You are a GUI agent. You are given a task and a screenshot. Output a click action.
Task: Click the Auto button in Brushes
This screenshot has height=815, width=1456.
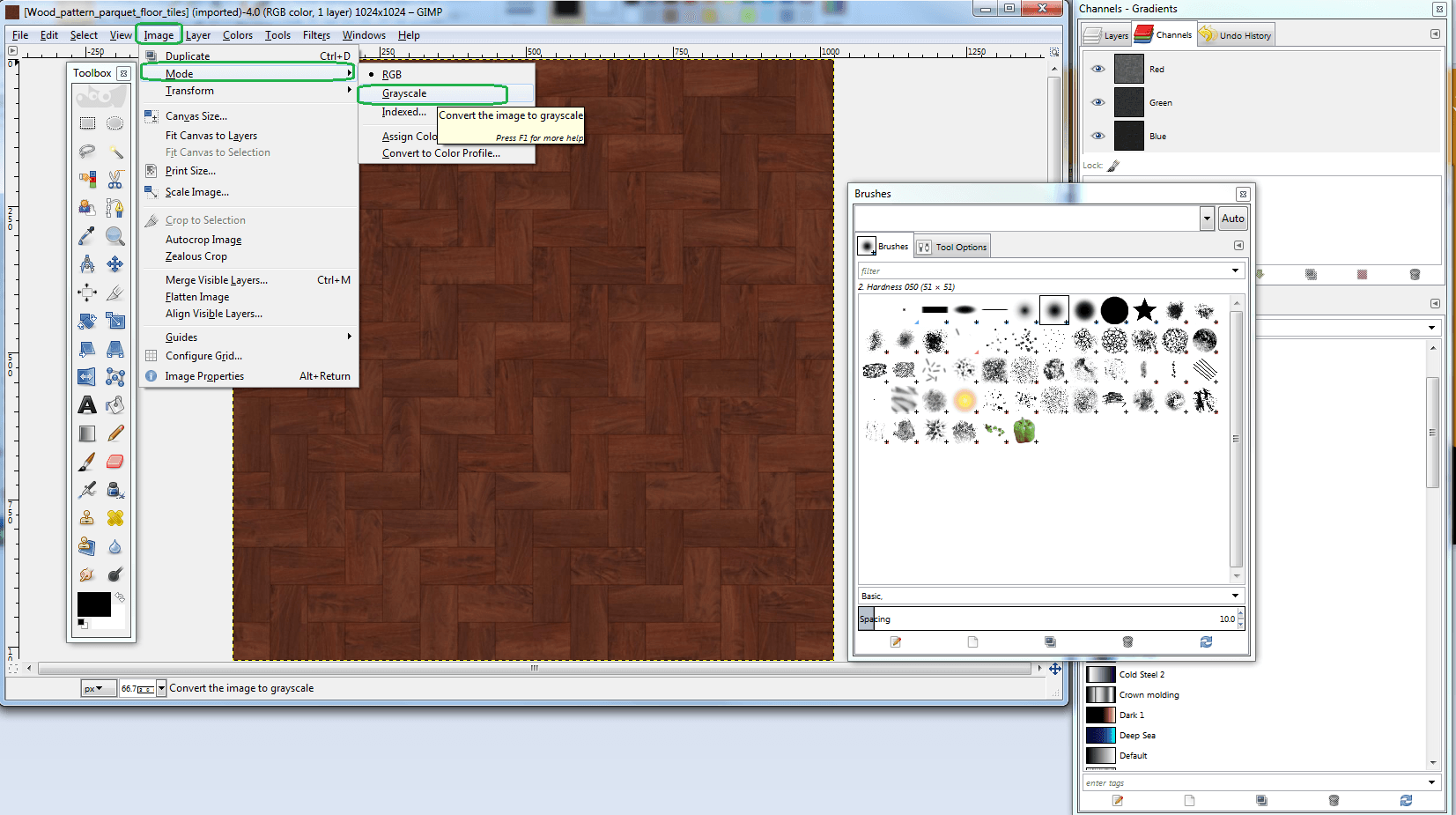[1232, 219]
